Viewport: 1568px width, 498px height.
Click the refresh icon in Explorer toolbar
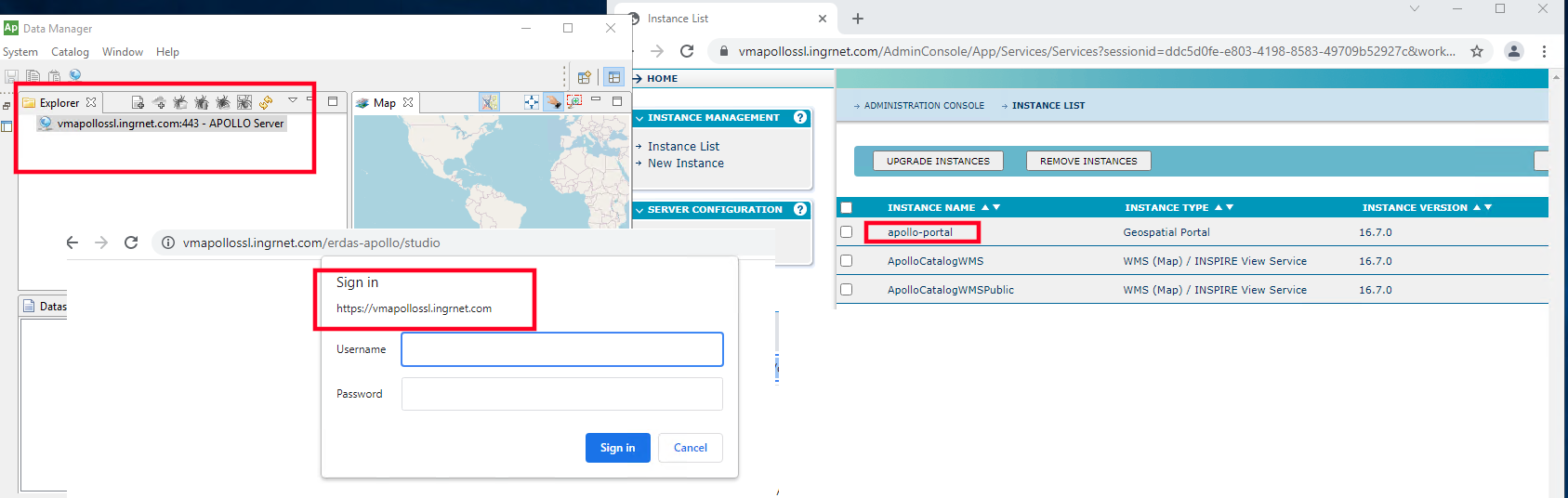coord(266,102)
